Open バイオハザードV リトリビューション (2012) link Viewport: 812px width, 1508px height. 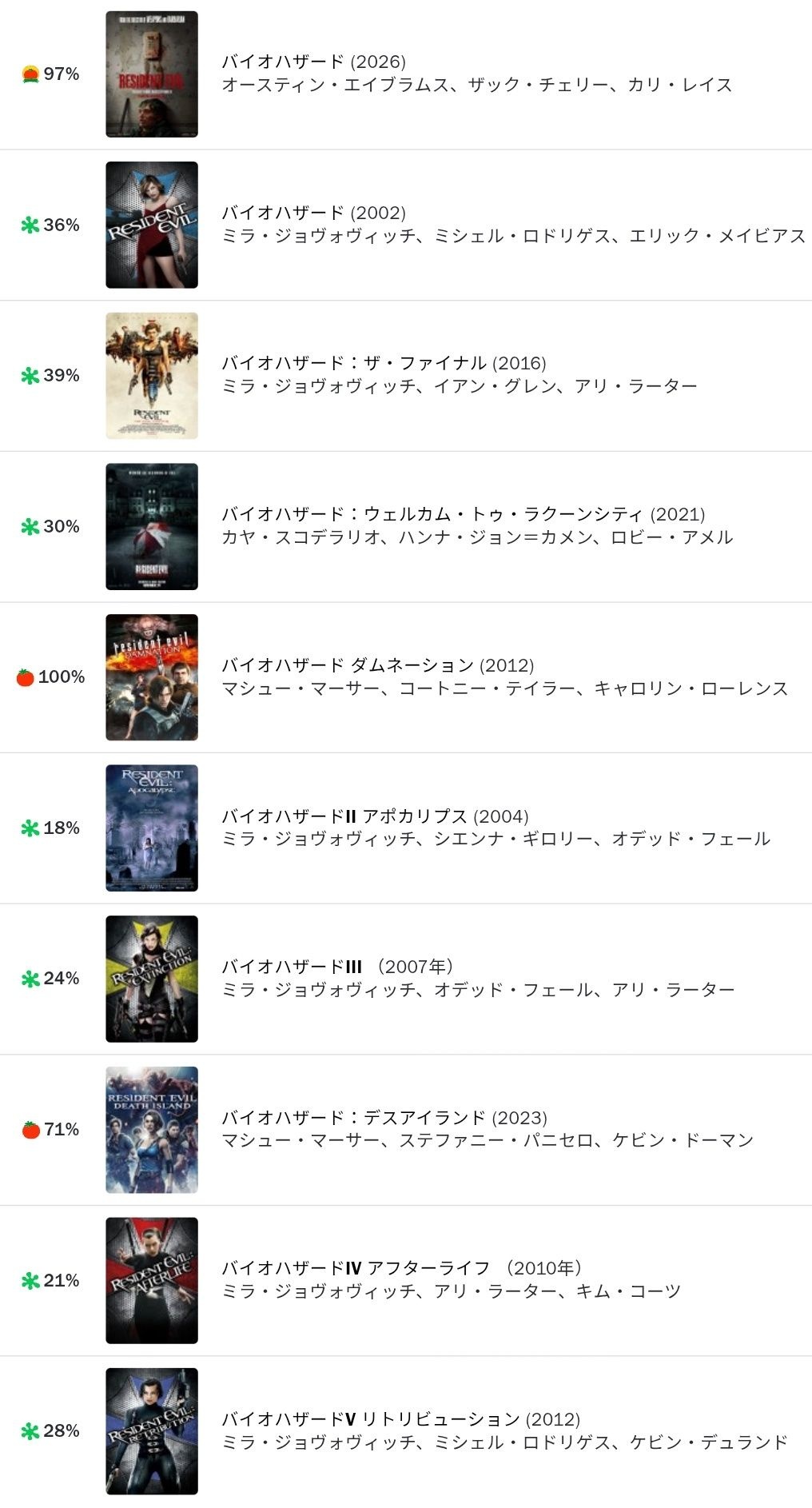(x=400, y=1419)
